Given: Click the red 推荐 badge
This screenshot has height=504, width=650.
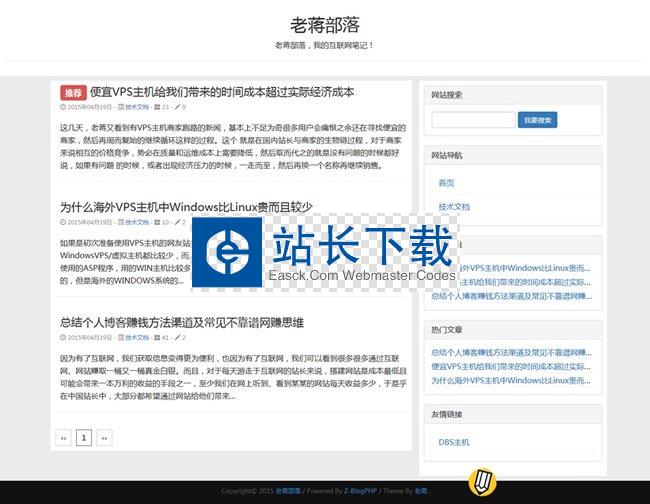Looking at the screenshot, I should (x=73, y=93).
